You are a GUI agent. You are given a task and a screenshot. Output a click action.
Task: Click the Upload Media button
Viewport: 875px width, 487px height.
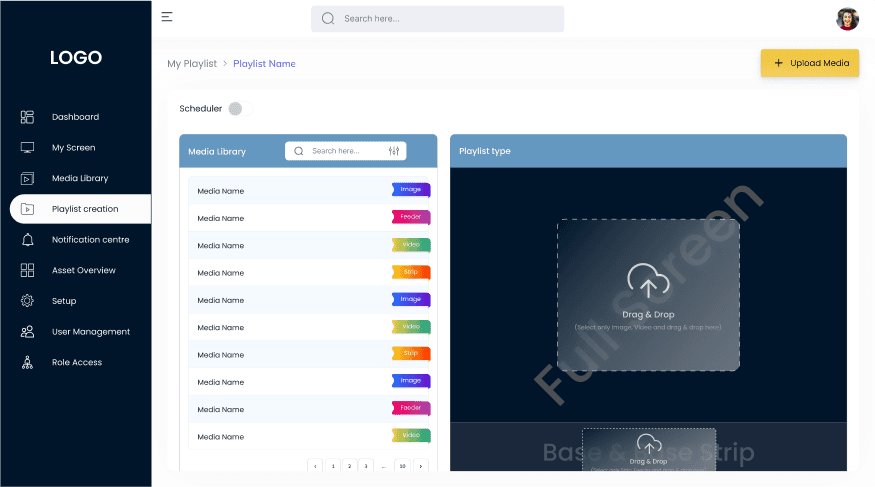(x=810, y=63)
